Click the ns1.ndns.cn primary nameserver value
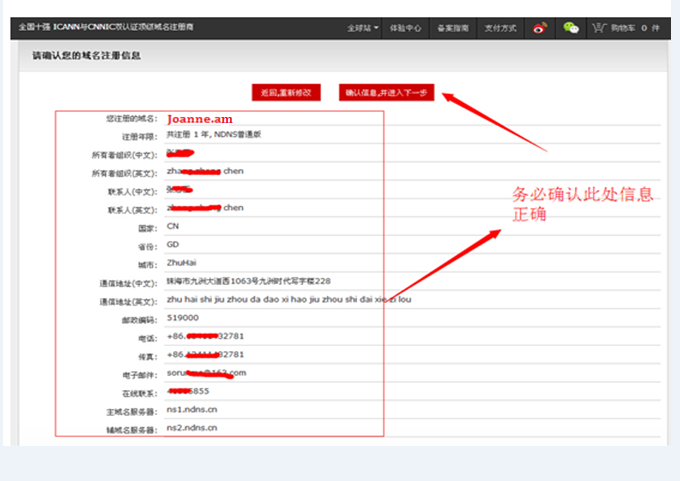The height and width of the screenshot is (481, 680). pyautogui.click(x=191, y=409)
